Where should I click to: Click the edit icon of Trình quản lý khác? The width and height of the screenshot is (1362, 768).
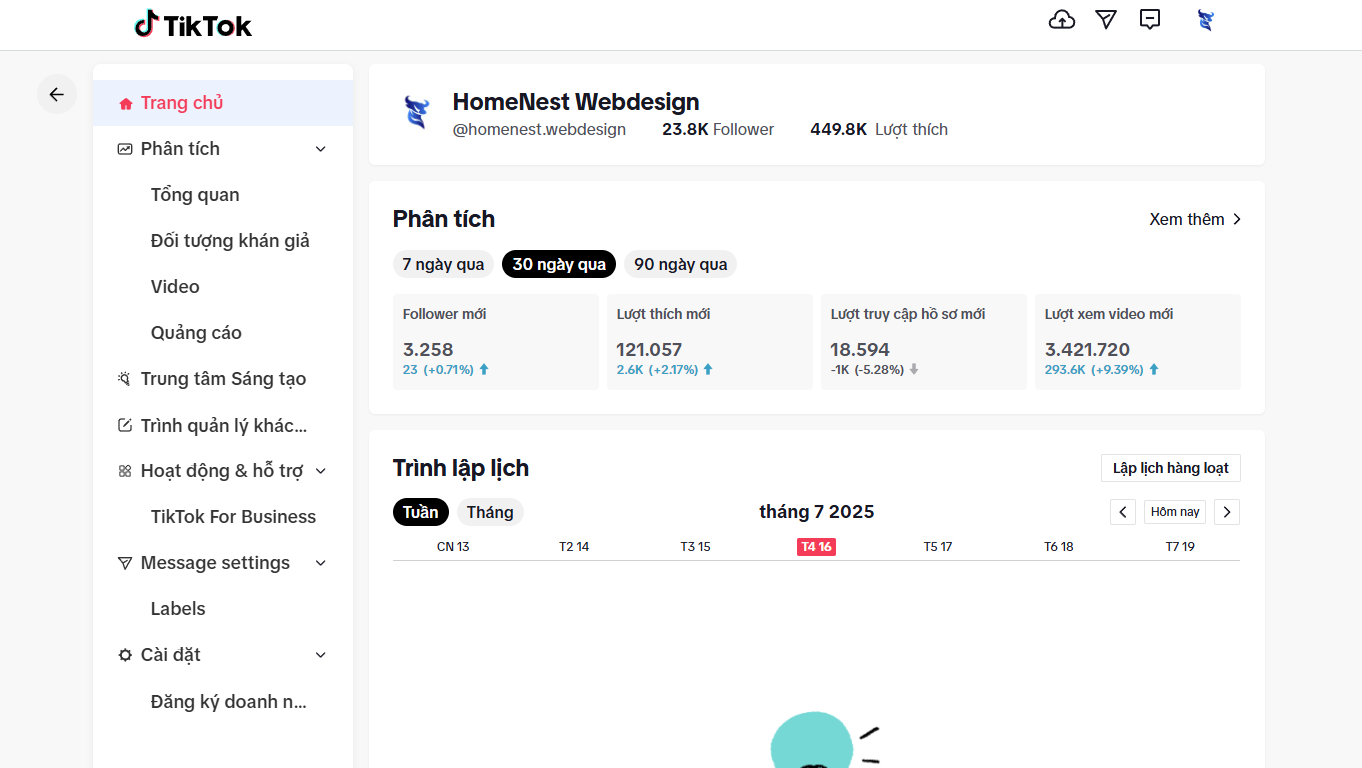(x=125, y=425)
